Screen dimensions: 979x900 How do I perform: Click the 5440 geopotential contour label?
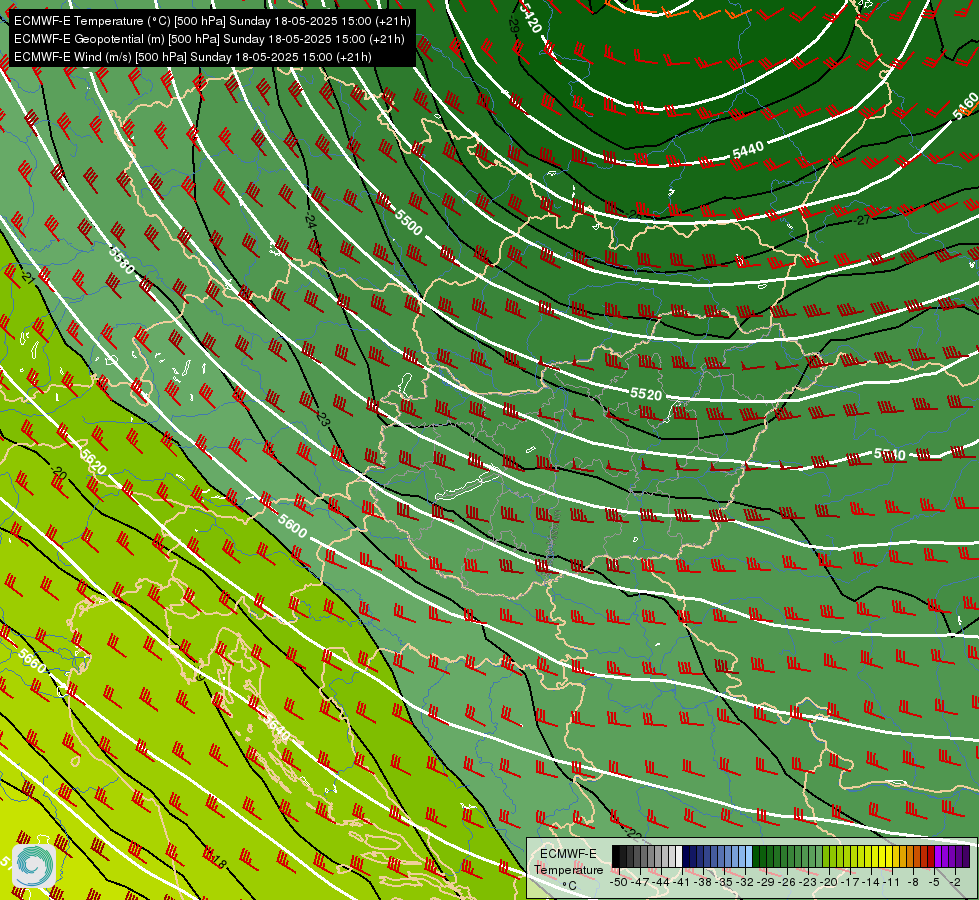tap(748, 150)
